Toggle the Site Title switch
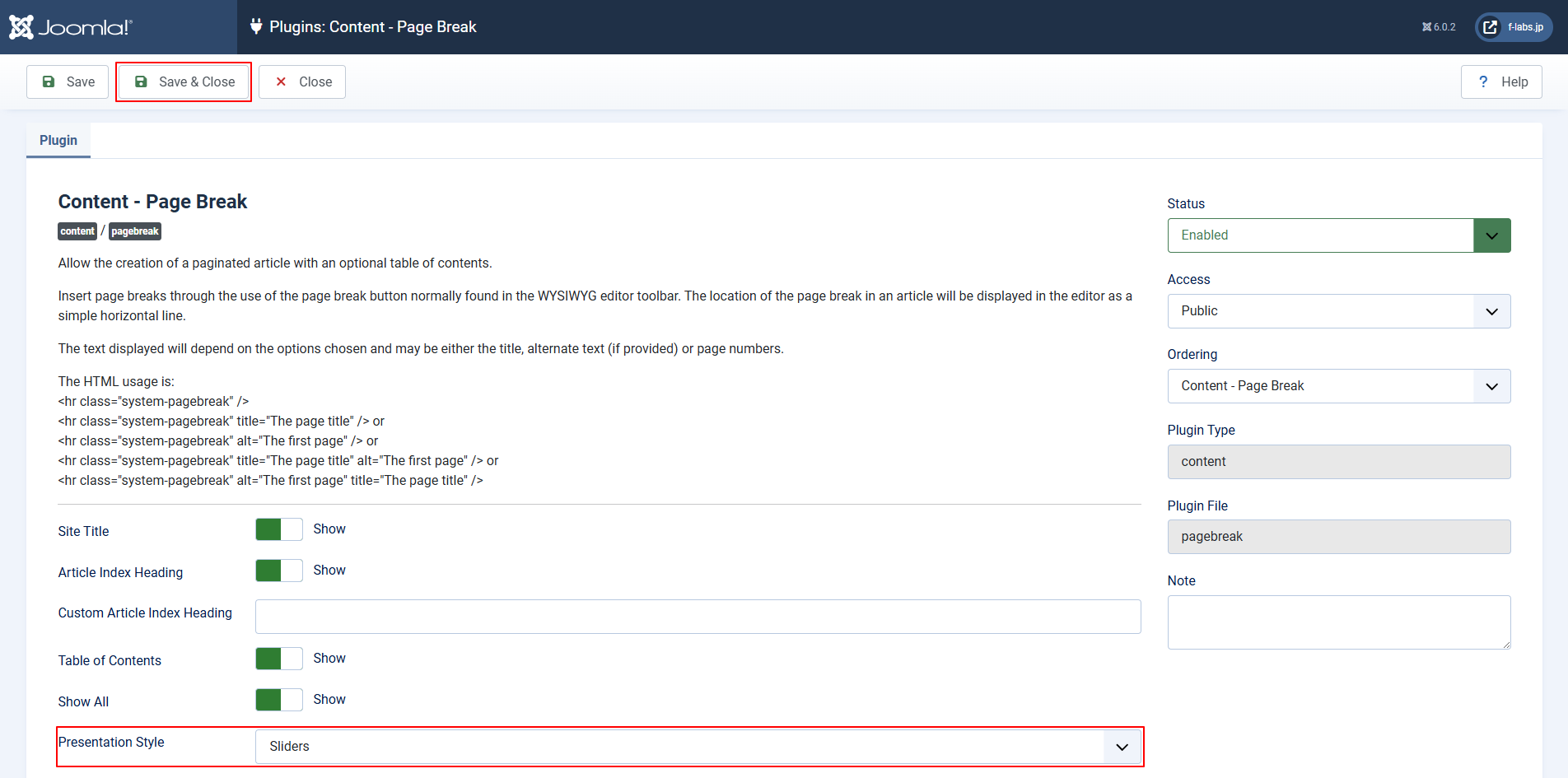This screenshot has width=1568, height=778. (x=279, y=529)
